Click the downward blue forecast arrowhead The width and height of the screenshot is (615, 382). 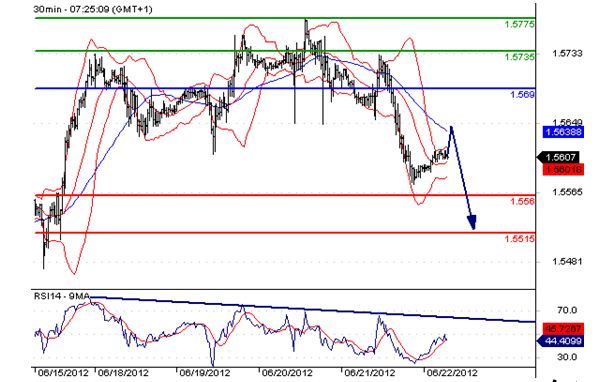pyautogui.click(x=472, y=222)
